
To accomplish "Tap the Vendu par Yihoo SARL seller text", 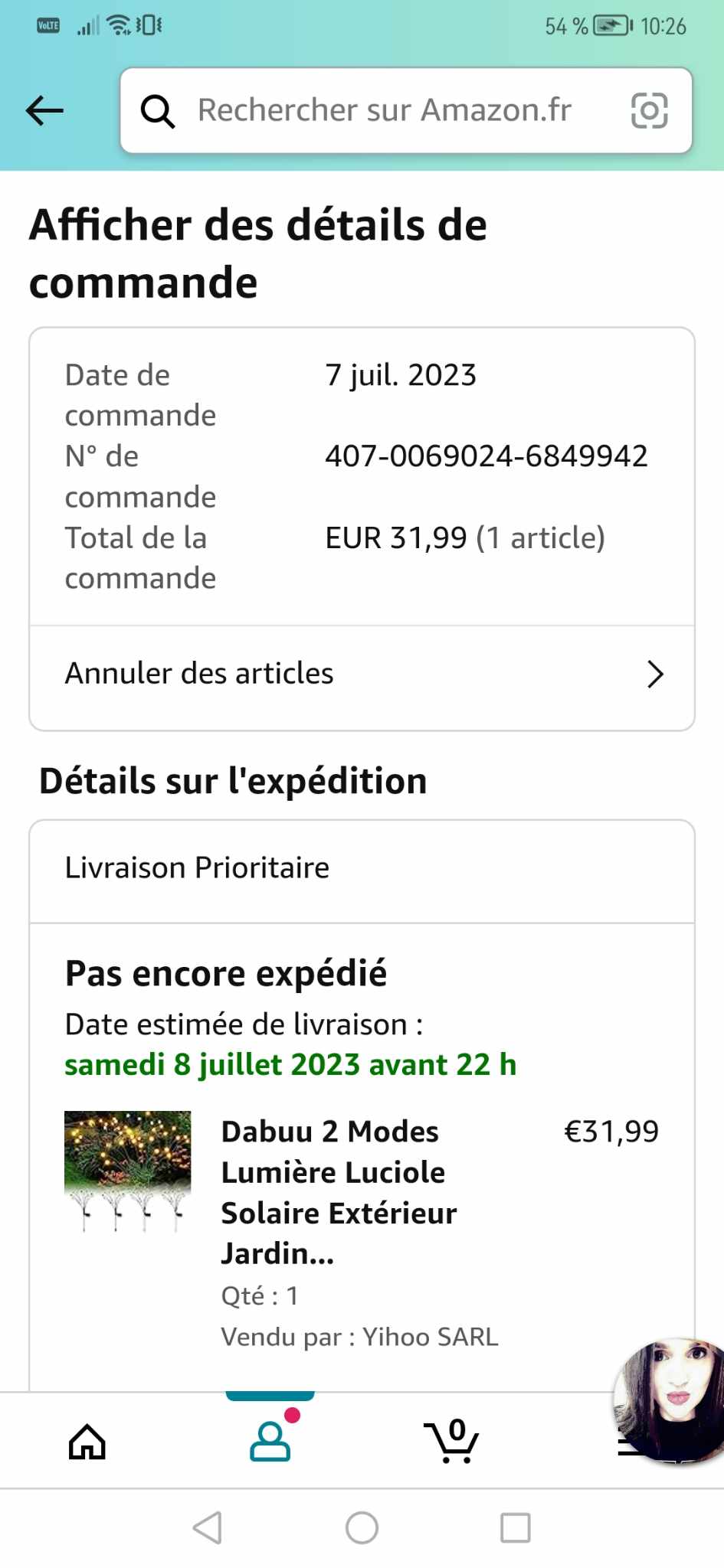I will (359, 1337).
